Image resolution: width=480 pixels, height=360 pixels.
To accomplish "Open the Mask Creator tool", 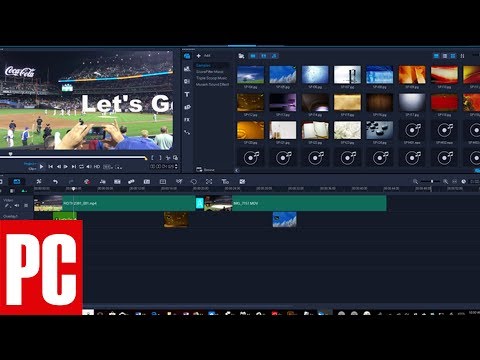I will pos(194,181).
